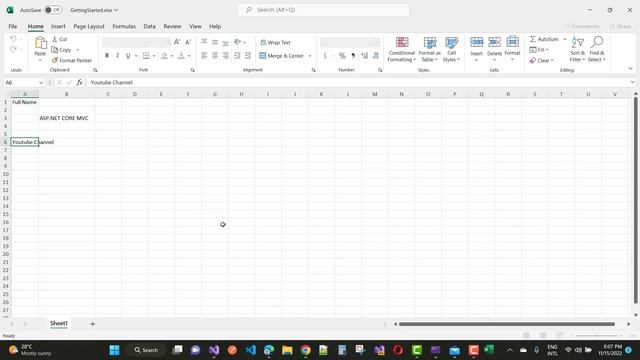Switch to the Formulas tab
Viewport: 640px width, 360px height.
pos(124,27)
